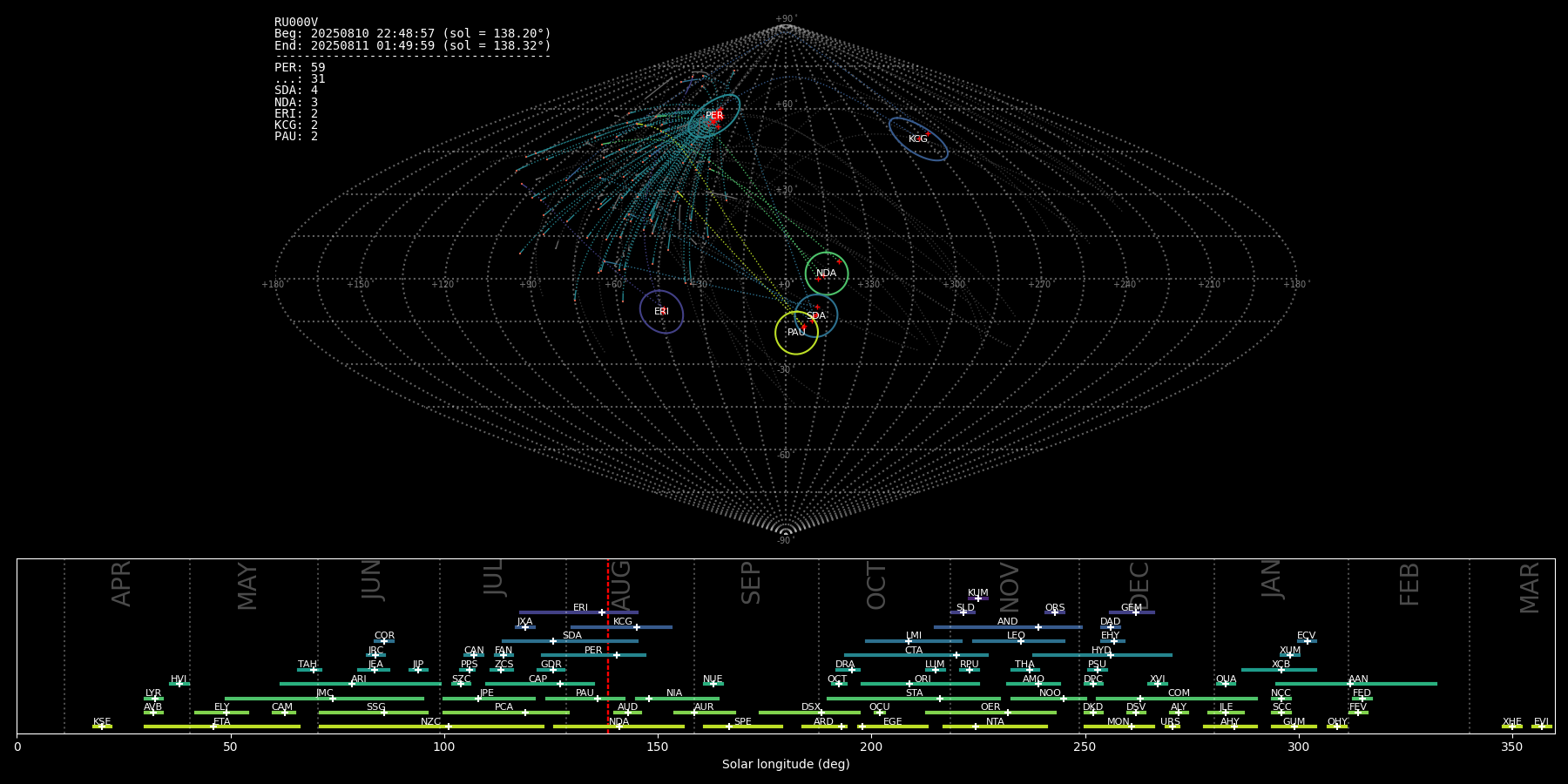The image size is (1568, 784).
Task: Click the '+270' longitude label on sky map
Action: pos(1039,285)
